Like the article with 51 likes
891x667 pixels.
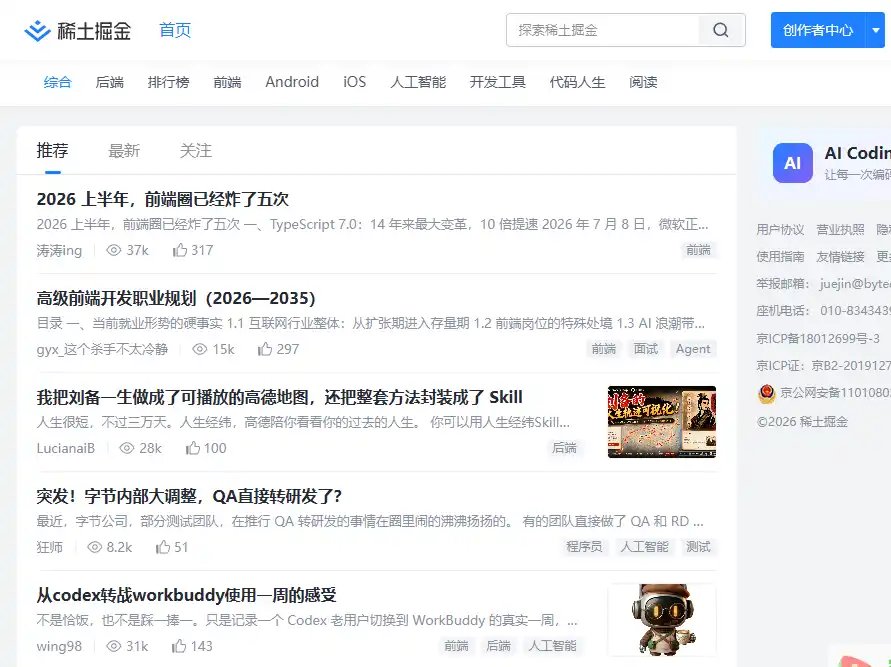tap(163, 547)
